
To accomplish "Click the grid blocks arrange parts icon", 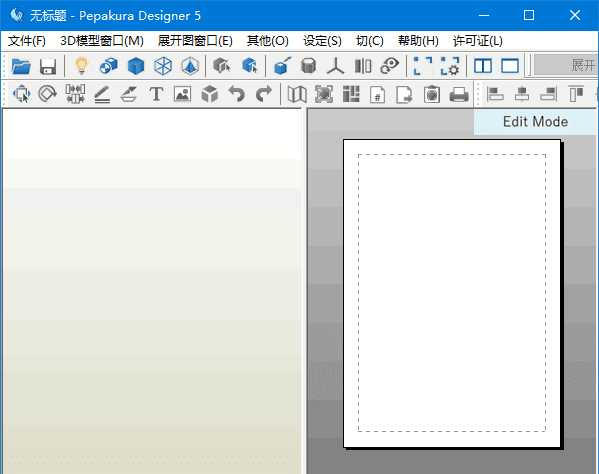I will (x=351, y=94).
